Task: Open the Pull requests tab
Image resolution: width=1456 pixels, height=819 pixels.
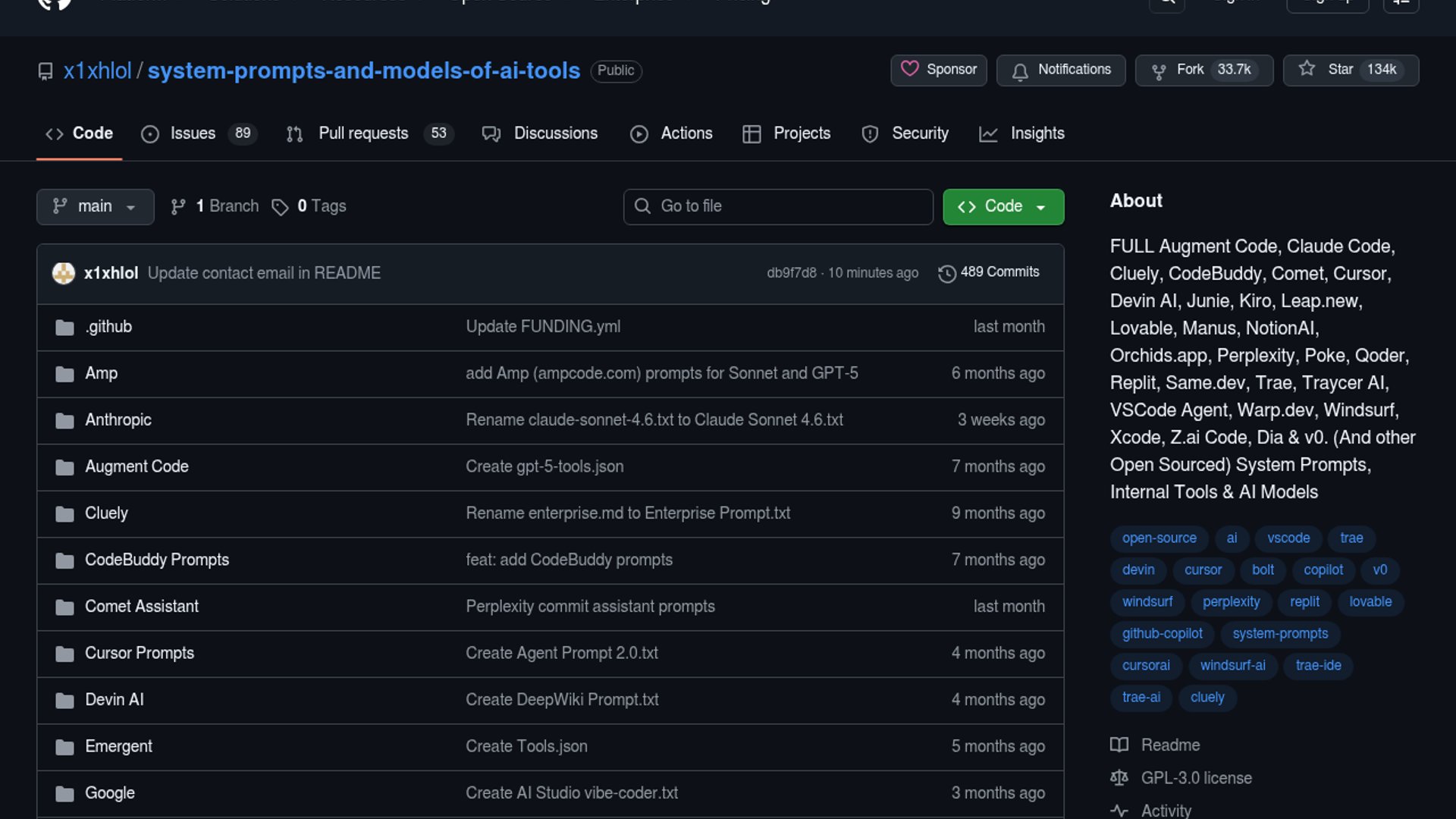Action: 363,133
